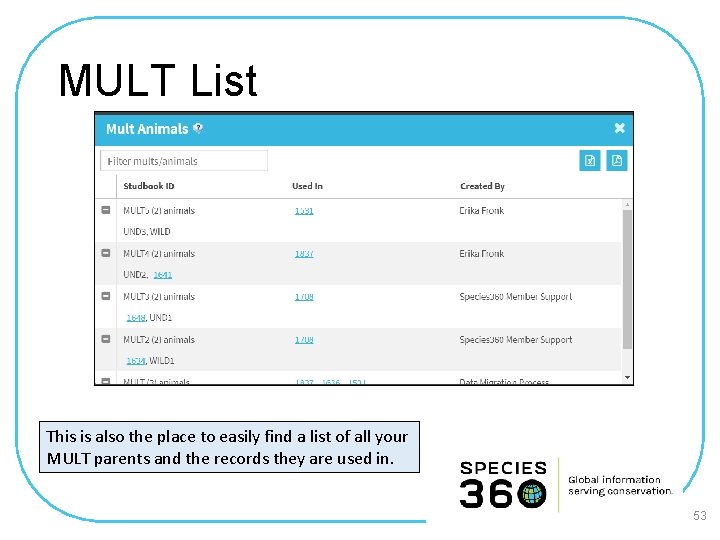Viewport: 720px width, 540px height.
Task: Sort by the Created By column header
Action: pos(482,186)
